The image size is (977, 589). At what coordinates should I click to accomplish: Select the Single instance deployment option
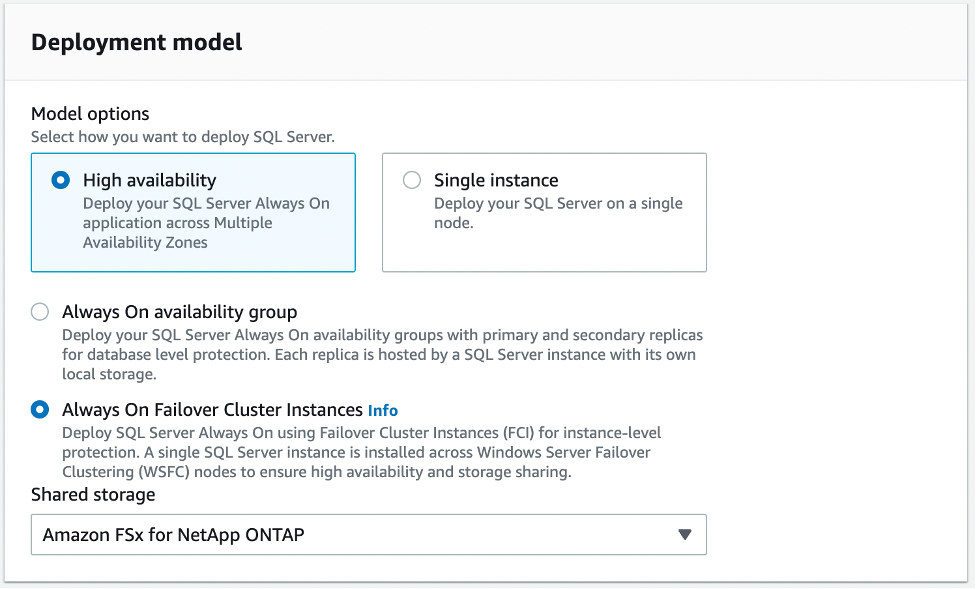411,180
